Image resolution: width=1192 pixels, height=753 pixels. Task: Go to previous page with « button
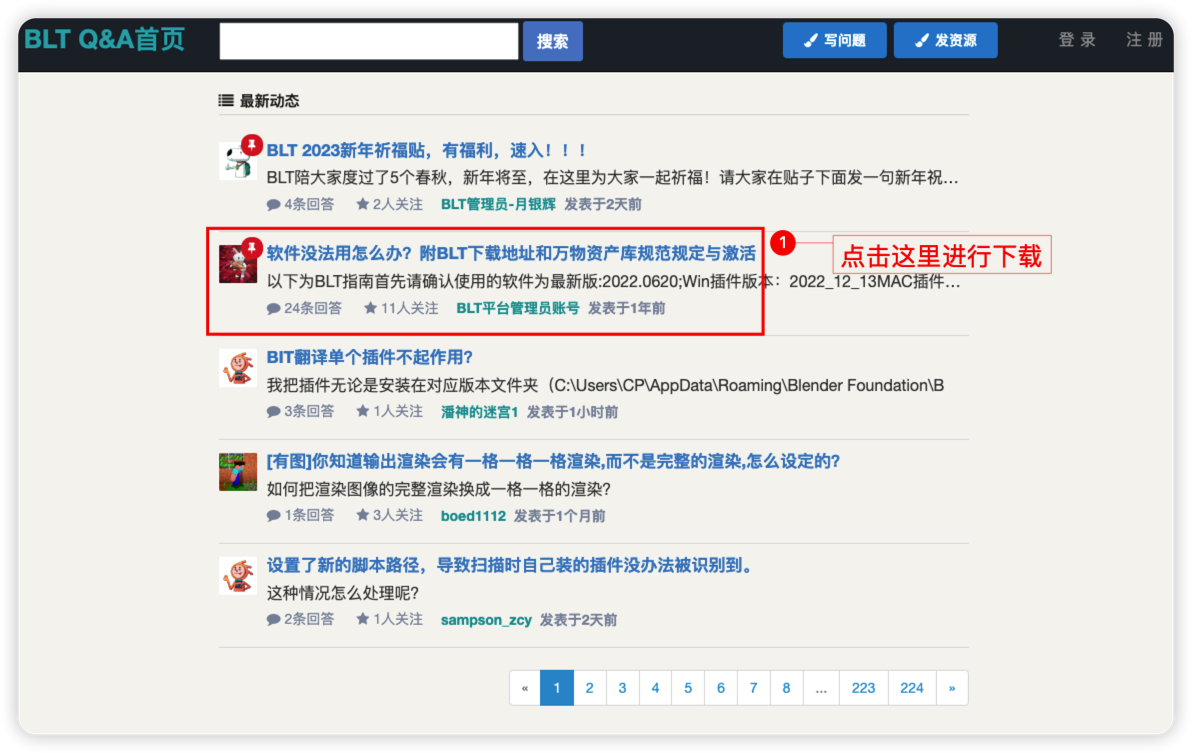525,688
